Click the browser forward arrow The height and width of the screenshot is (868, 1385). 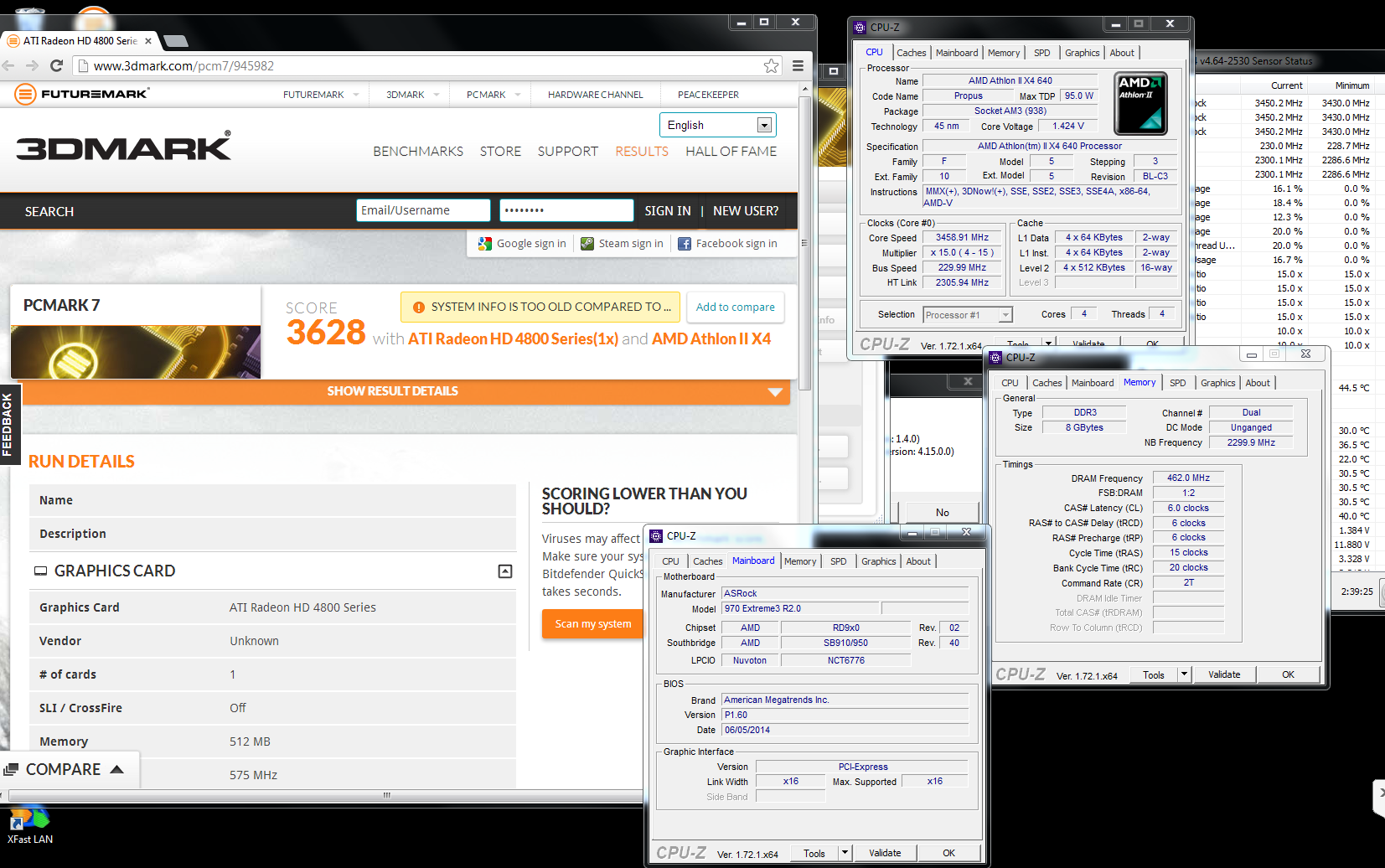pyautogui.click(x=32, y=65)
